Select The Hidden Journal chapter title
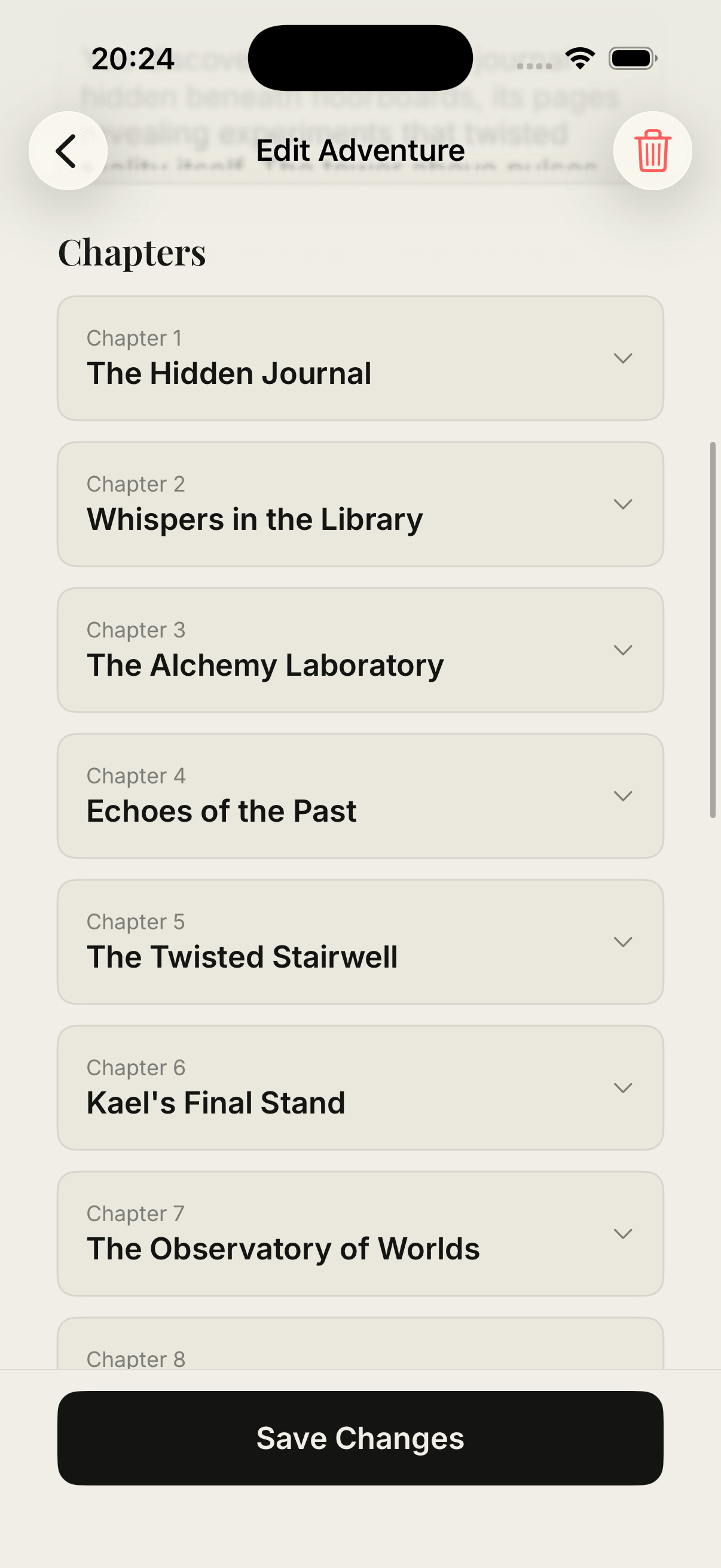This screenshot has width=721, height=1568. [229, 373]
